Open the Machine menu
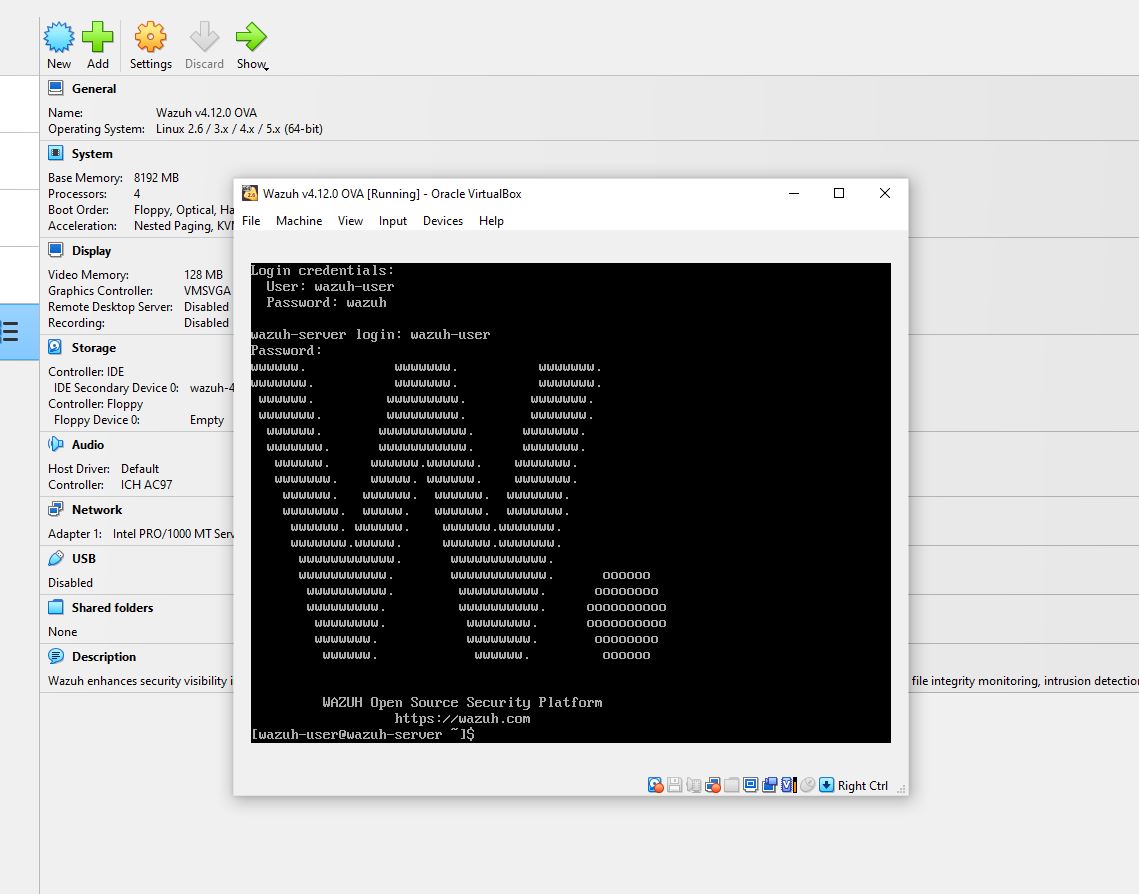Screen dimensions: 1139x894 (299, 221)
